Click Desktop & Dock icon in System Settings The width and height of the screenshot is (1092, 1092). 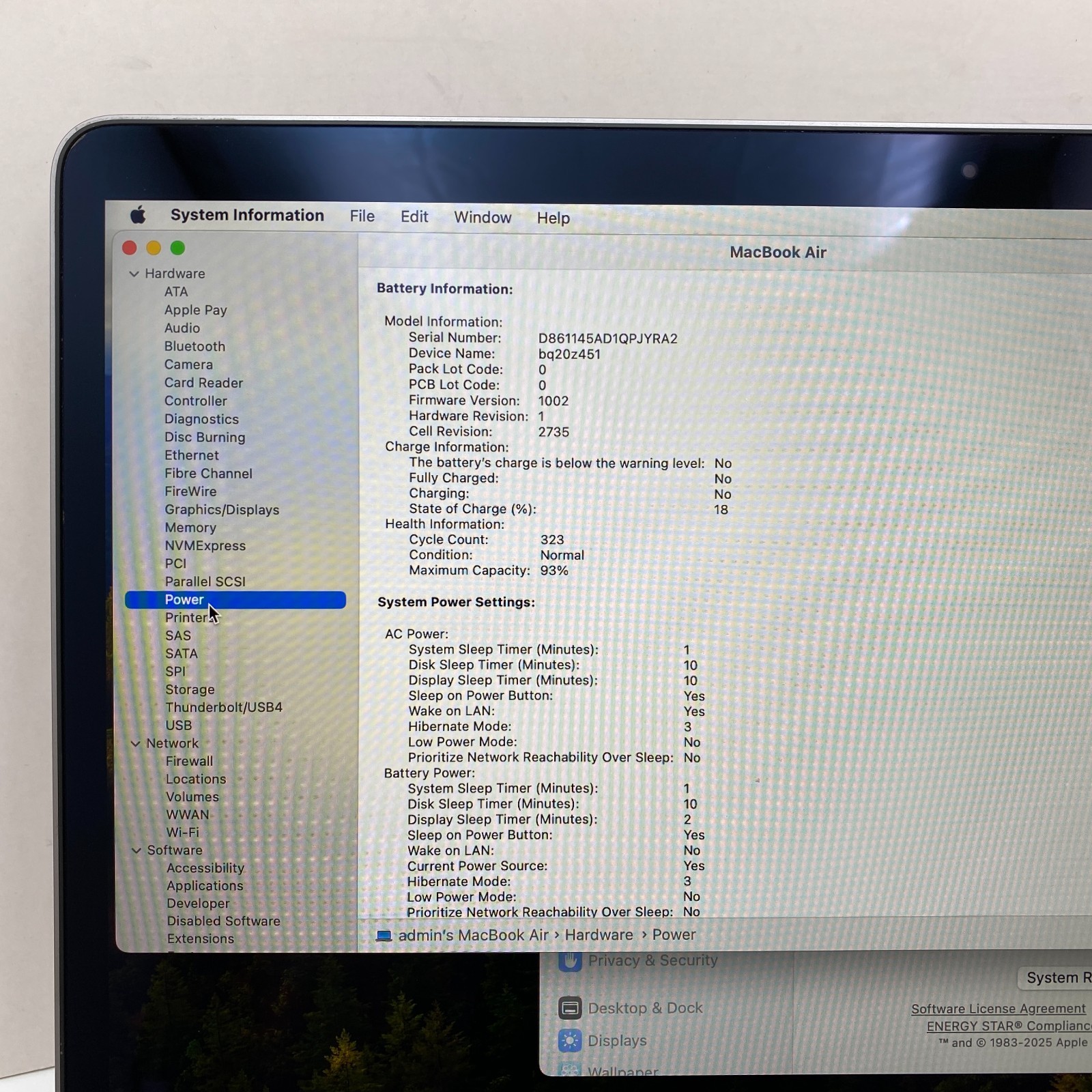pos(570,1008)
